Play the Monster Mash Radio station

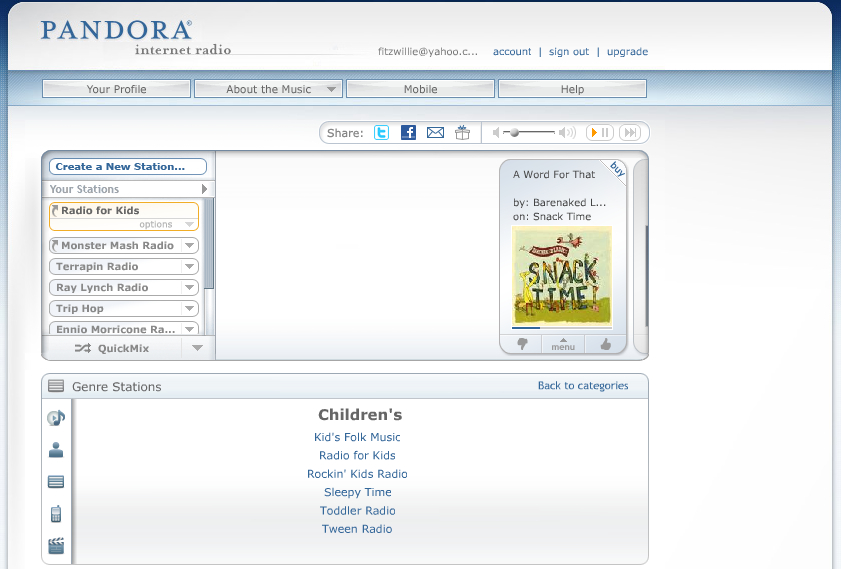click(x=117, y=246)
